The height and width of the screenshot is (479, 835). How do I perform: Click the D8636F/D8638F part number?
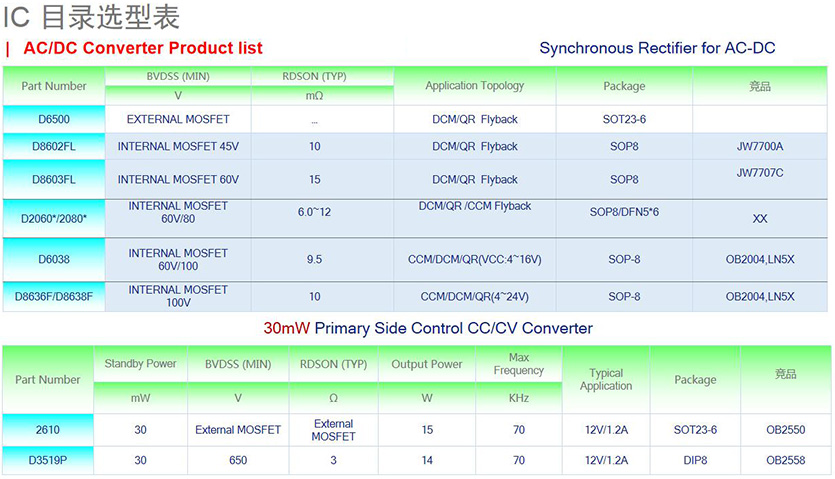click(x=53, y=296)
